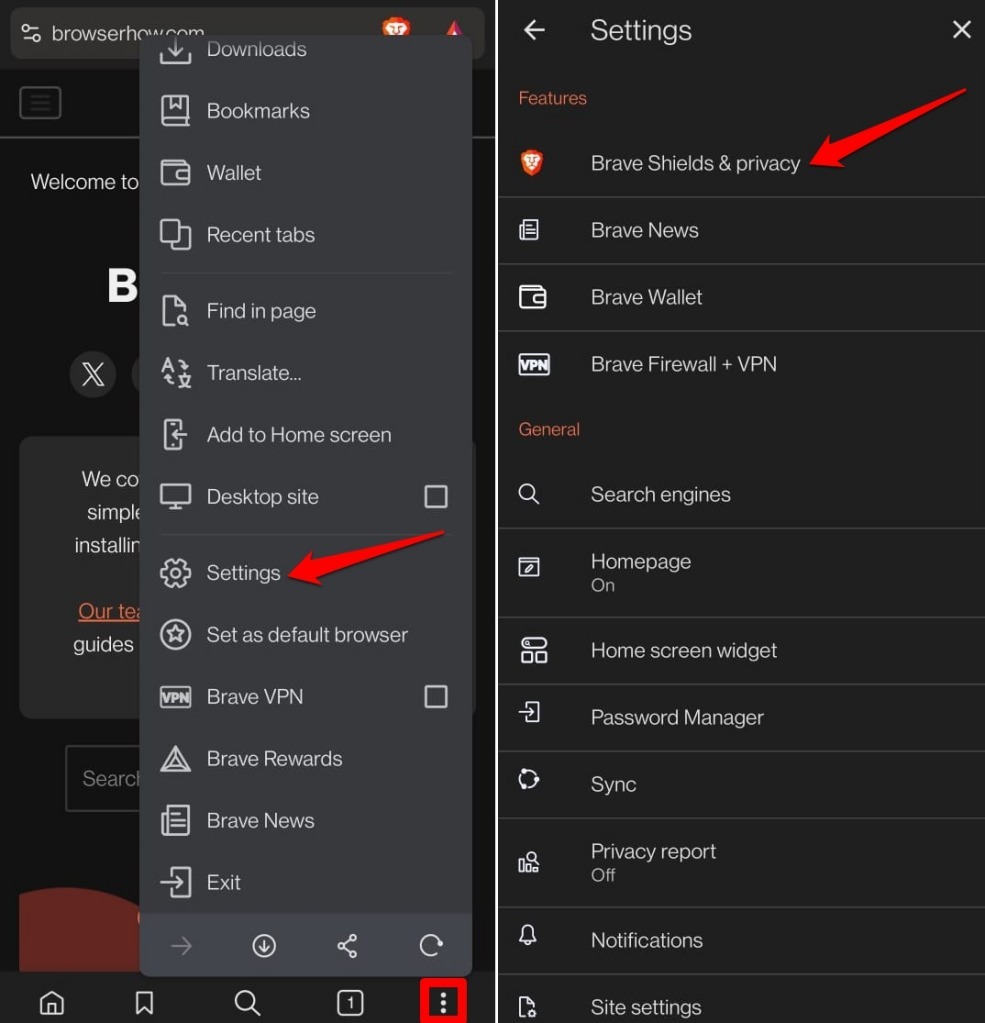
Task: Tap the widget icon beside Home screen widget
Action: click(534, 650)
